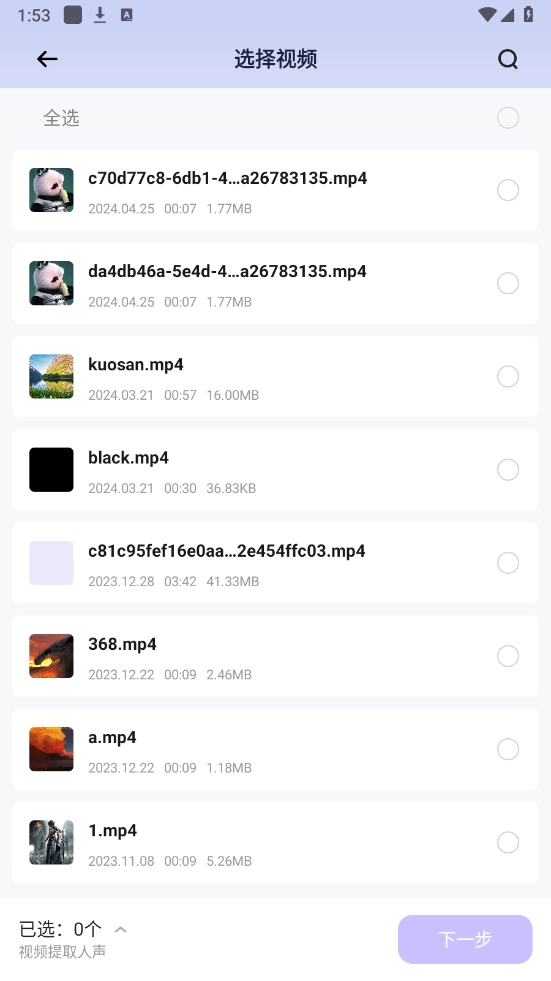Check the 1.mp4 selection circle

click(508, 842)
